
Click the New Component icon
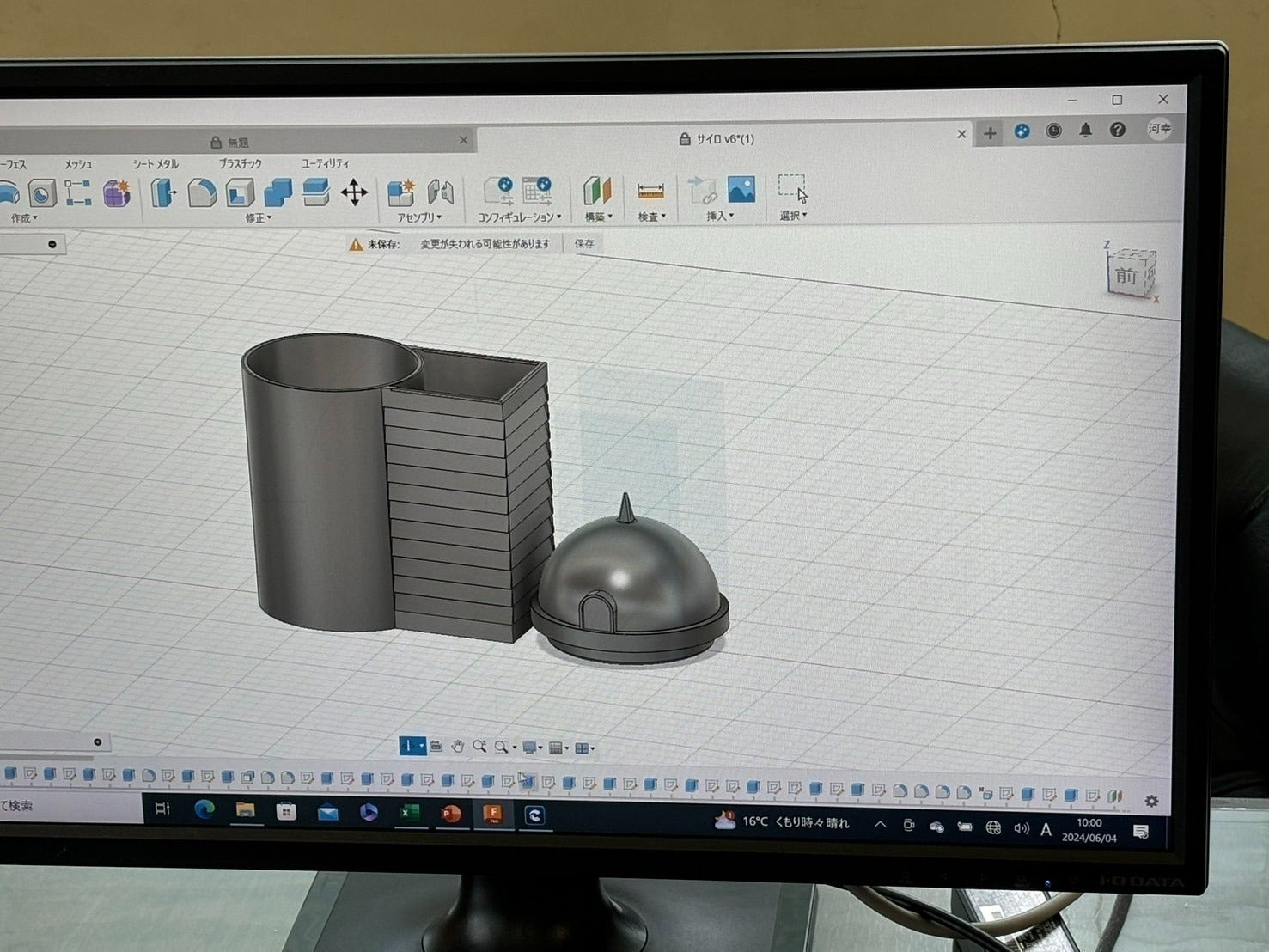[x=400, y=192]
